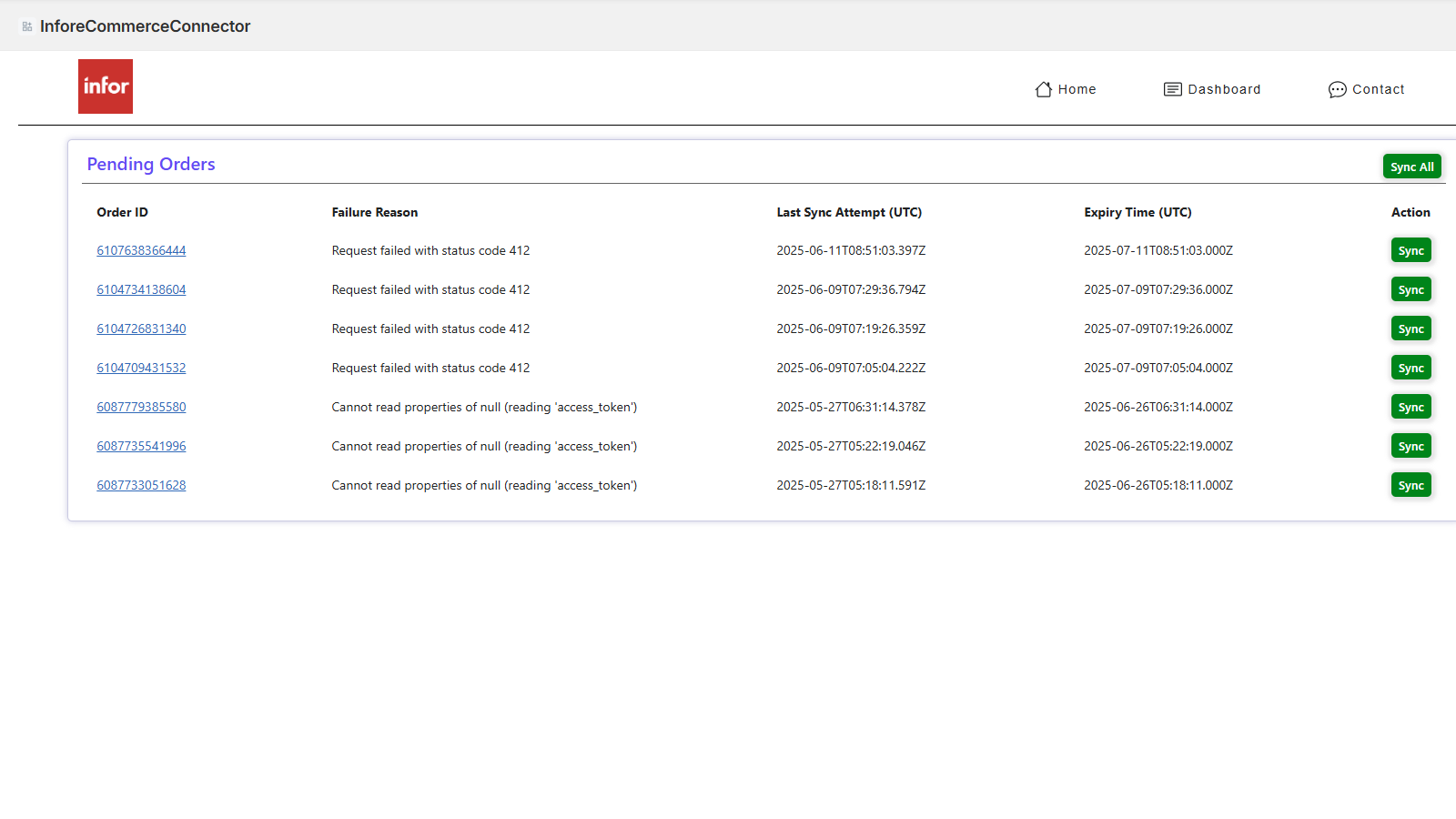Open order link 6087733051628
The image size is (1456, 819).
click(x=141, y=485)
